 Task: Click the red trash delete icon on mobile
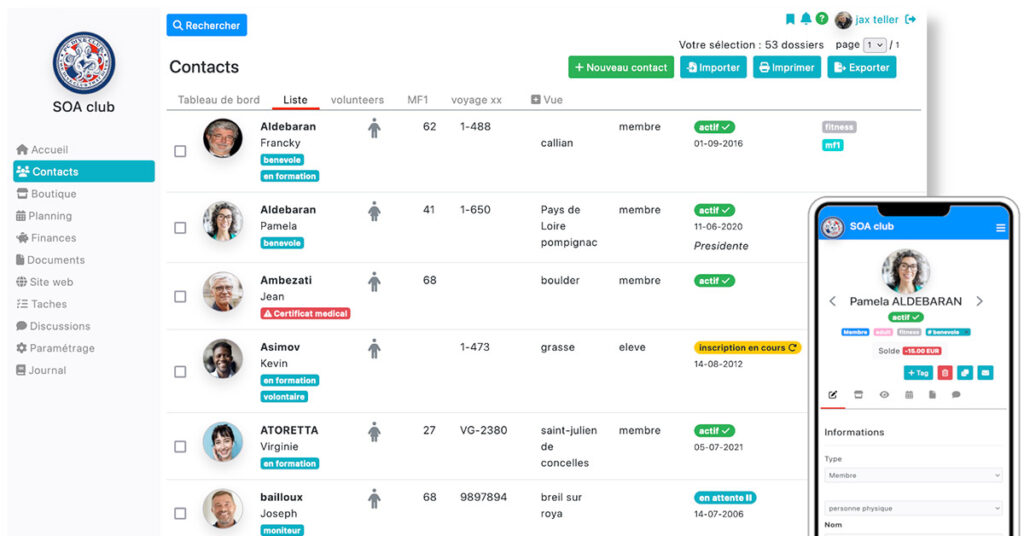(x=945, y=373)
